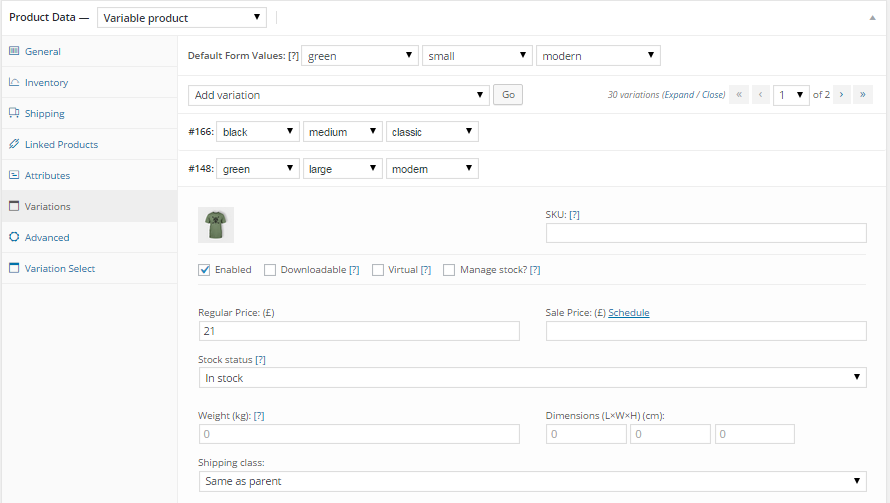Go to the next variations page arrow
The width and height of the screenshot is (890, 503).
[841, 95]
